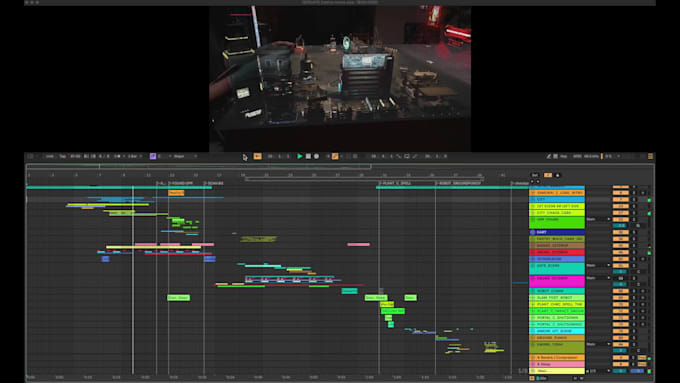The image size is (680, 383).
Task: Click the pencil icon beside the Key button
Action: [x=548, y=156]
